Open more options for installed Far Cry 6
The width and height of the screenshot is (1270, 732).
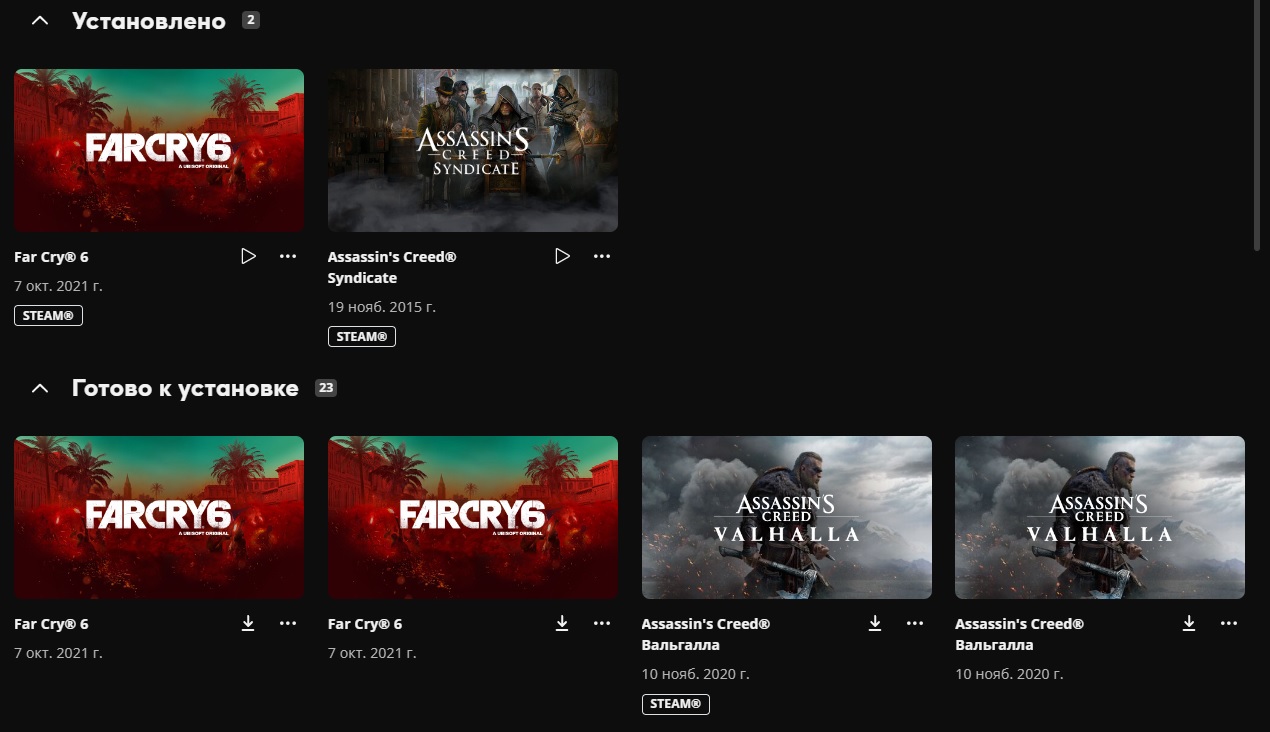point(288,256)
